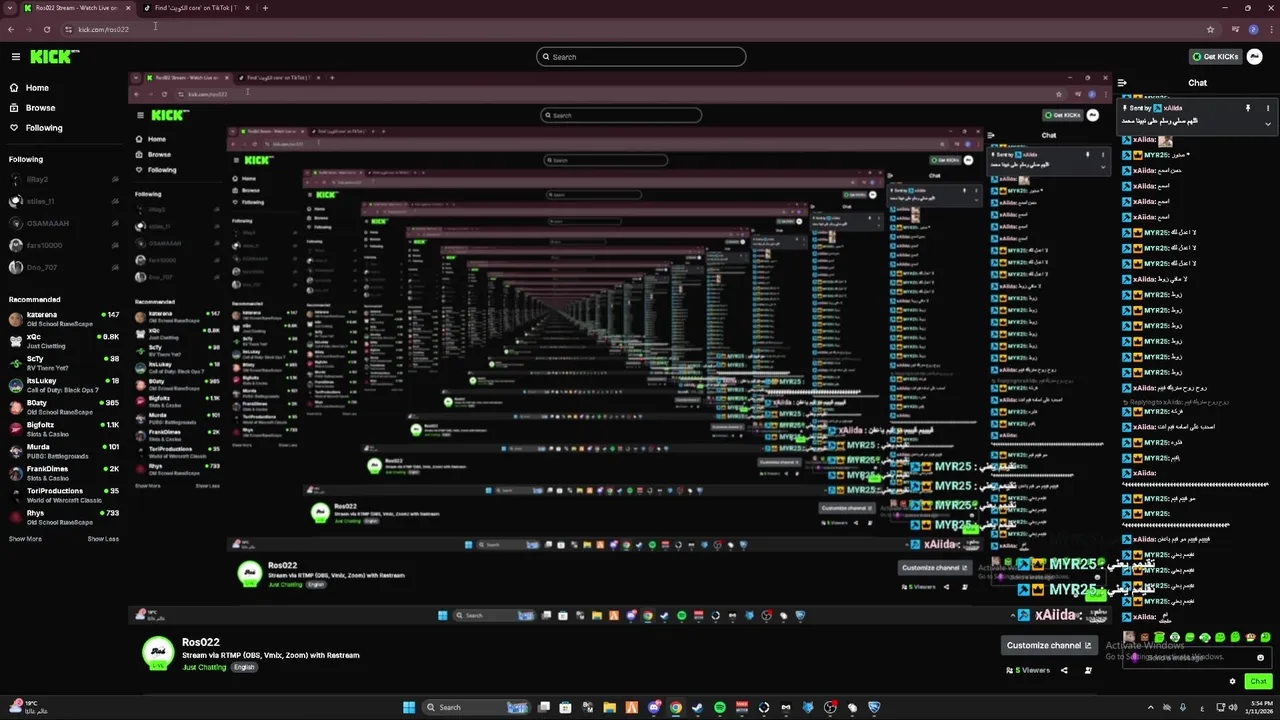Click the browser back arrow

point(11,29)
